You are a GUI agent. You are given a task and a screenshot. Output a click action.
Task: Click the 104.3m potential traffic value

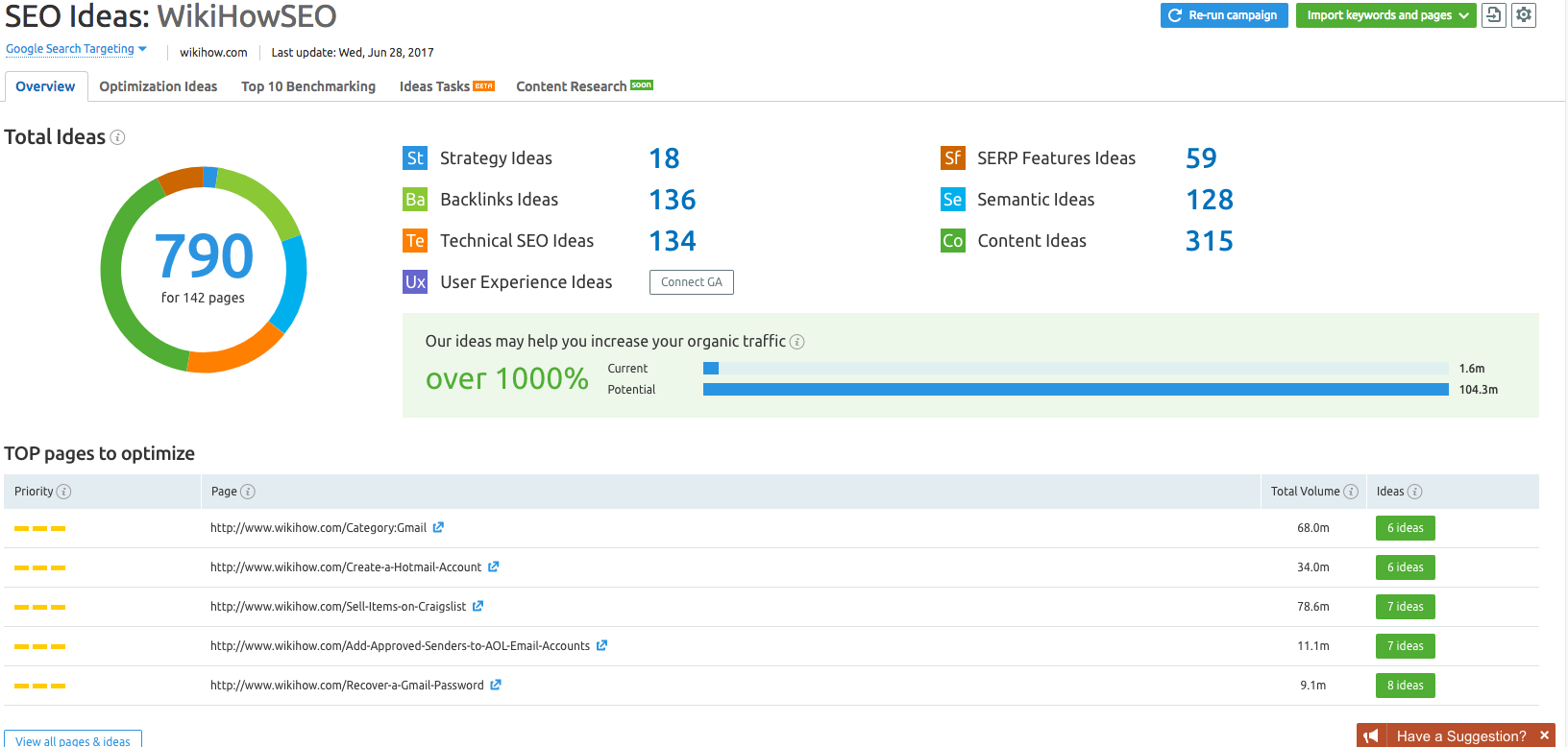click(1479, 390)
